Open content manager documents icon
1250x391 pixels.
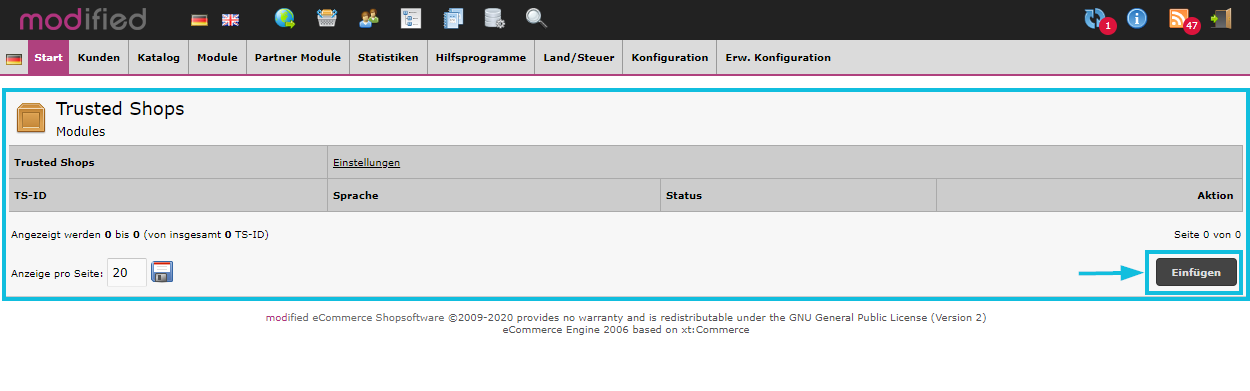tap(453, 18)
